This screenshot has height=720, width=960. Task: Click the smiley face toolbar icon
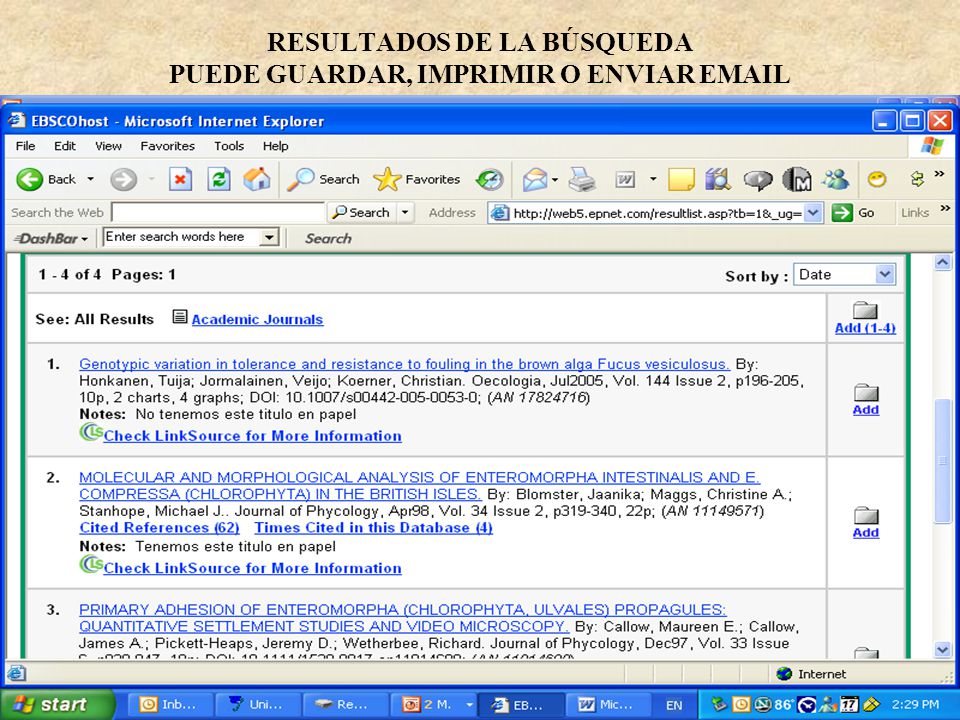[877, 179]
